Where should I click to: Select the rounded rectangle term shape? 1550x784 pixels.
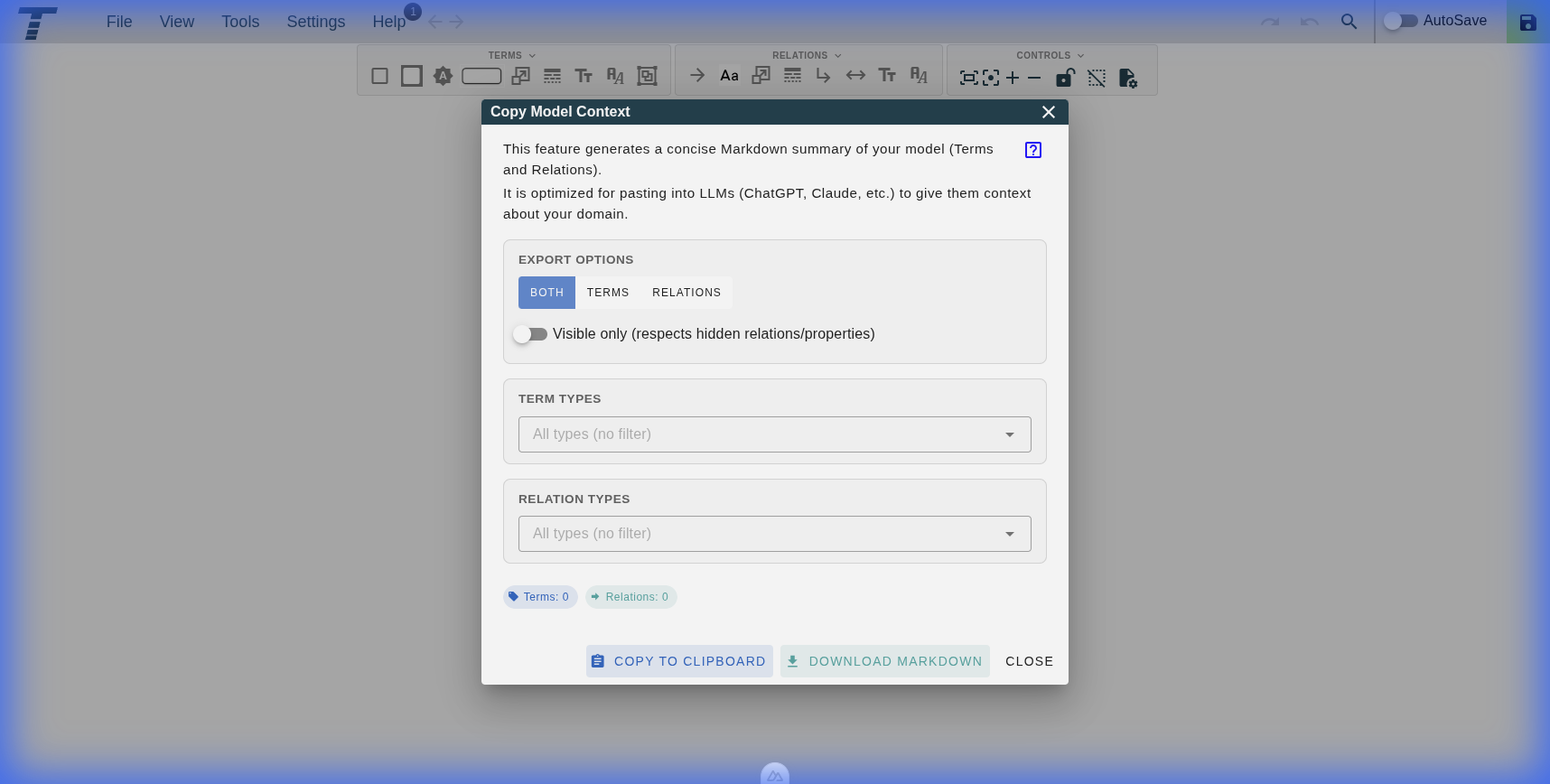click(481, 77)
